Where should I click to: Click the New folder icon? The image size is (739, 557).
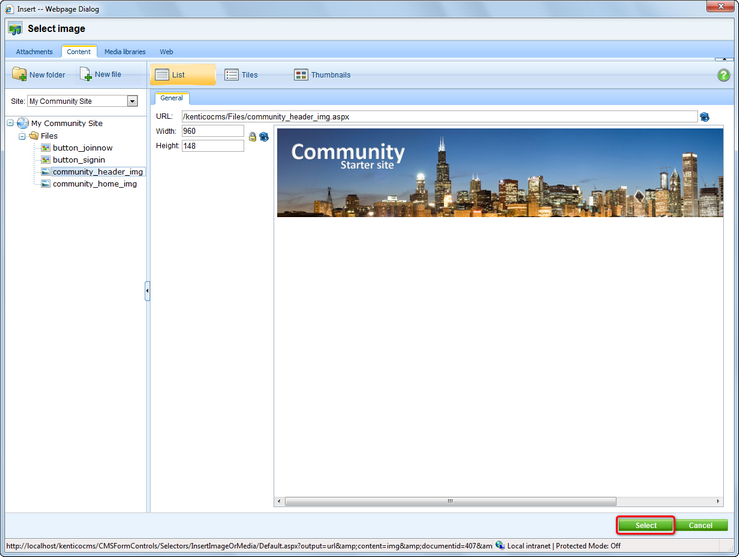(19, 74)
